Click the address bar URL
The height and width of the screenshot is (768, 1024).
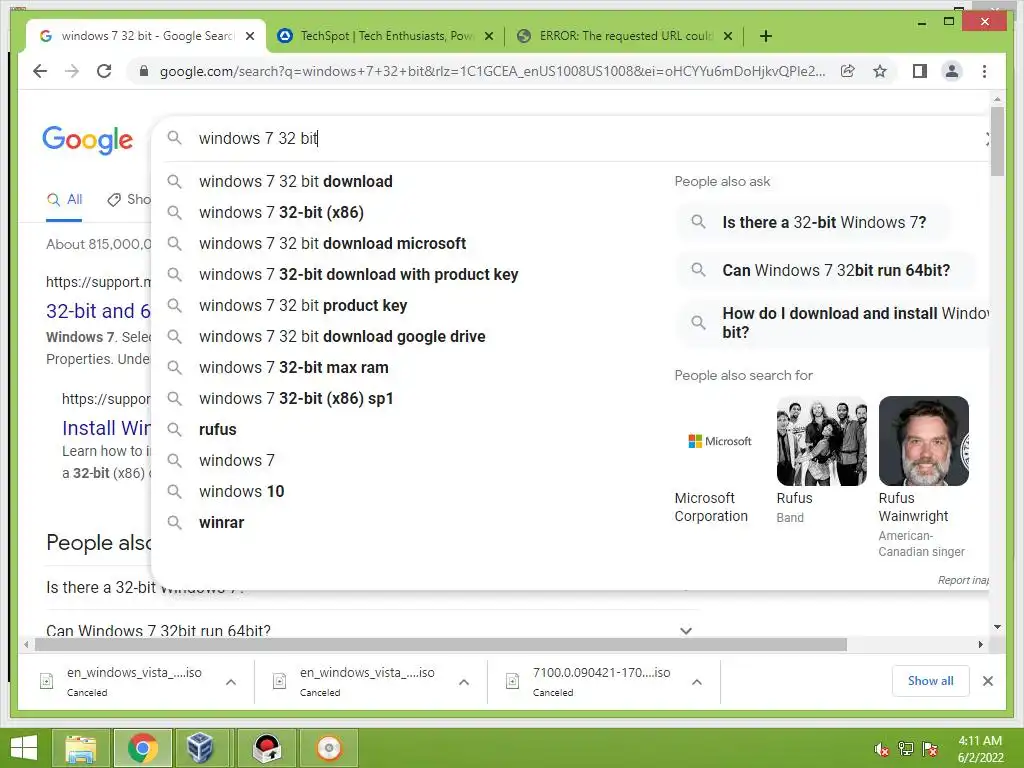[492, 71]
